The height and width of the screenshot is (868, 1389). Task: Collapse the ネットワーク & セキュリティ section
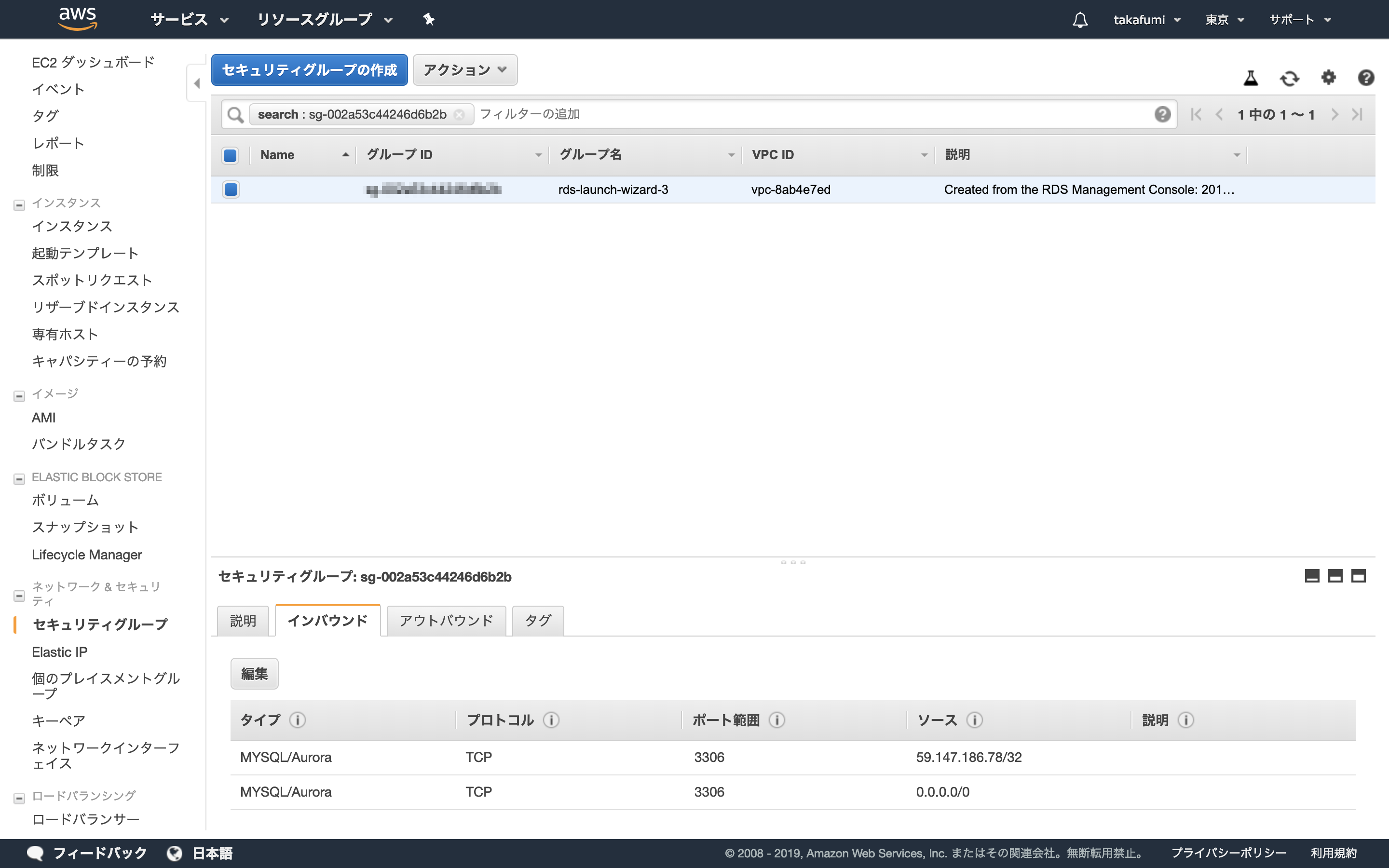pyautogui.click(x=19, y=596)
